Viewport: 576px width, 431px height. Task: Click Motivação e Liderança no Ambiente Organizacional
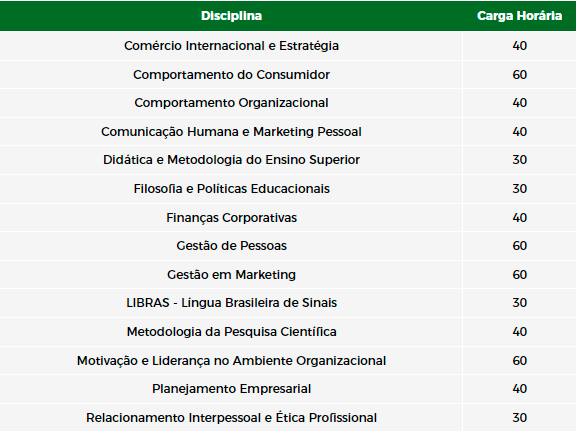tap(231, 360)
